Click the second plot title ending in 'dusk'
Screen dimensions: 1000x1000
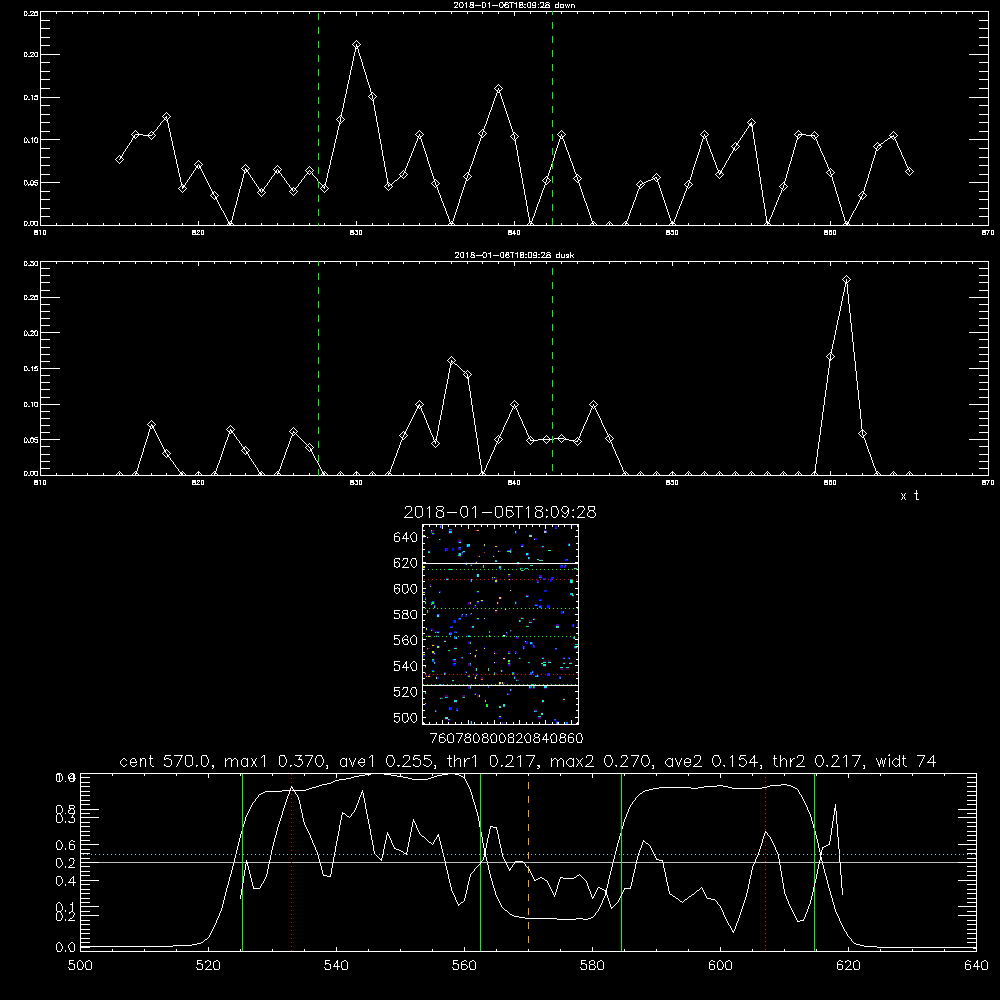(x=514, y=255)
